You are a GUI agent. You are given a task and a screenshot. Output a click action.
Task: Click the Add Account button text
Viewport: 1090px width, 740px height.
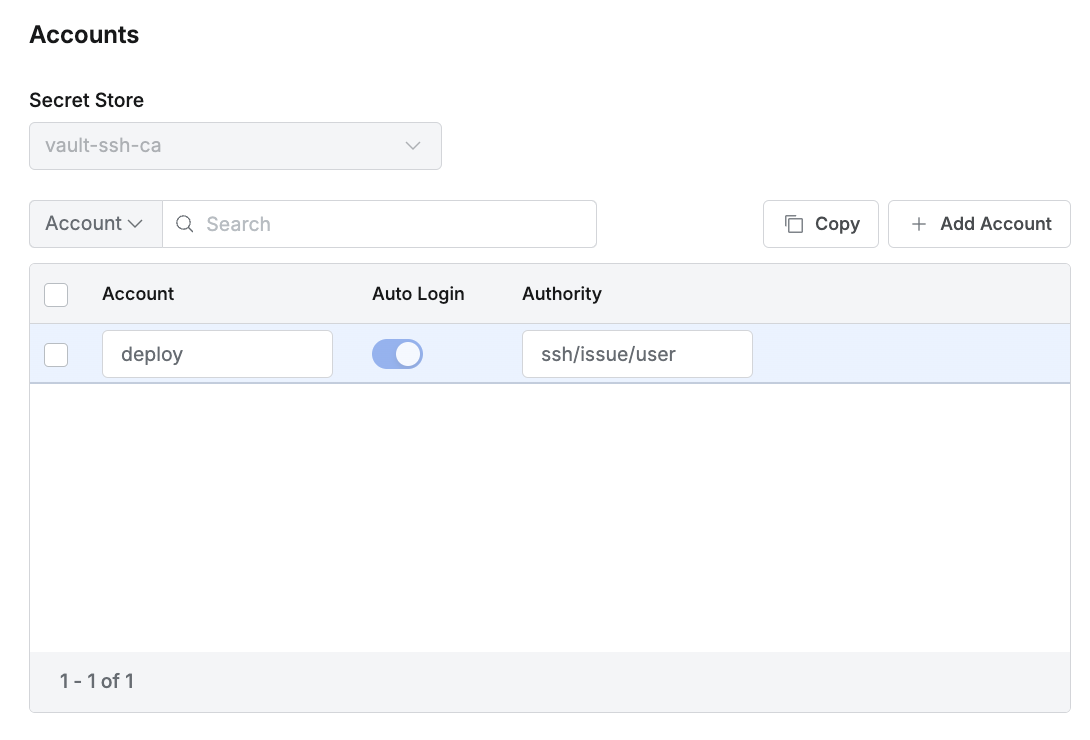[x=995, y=224]
